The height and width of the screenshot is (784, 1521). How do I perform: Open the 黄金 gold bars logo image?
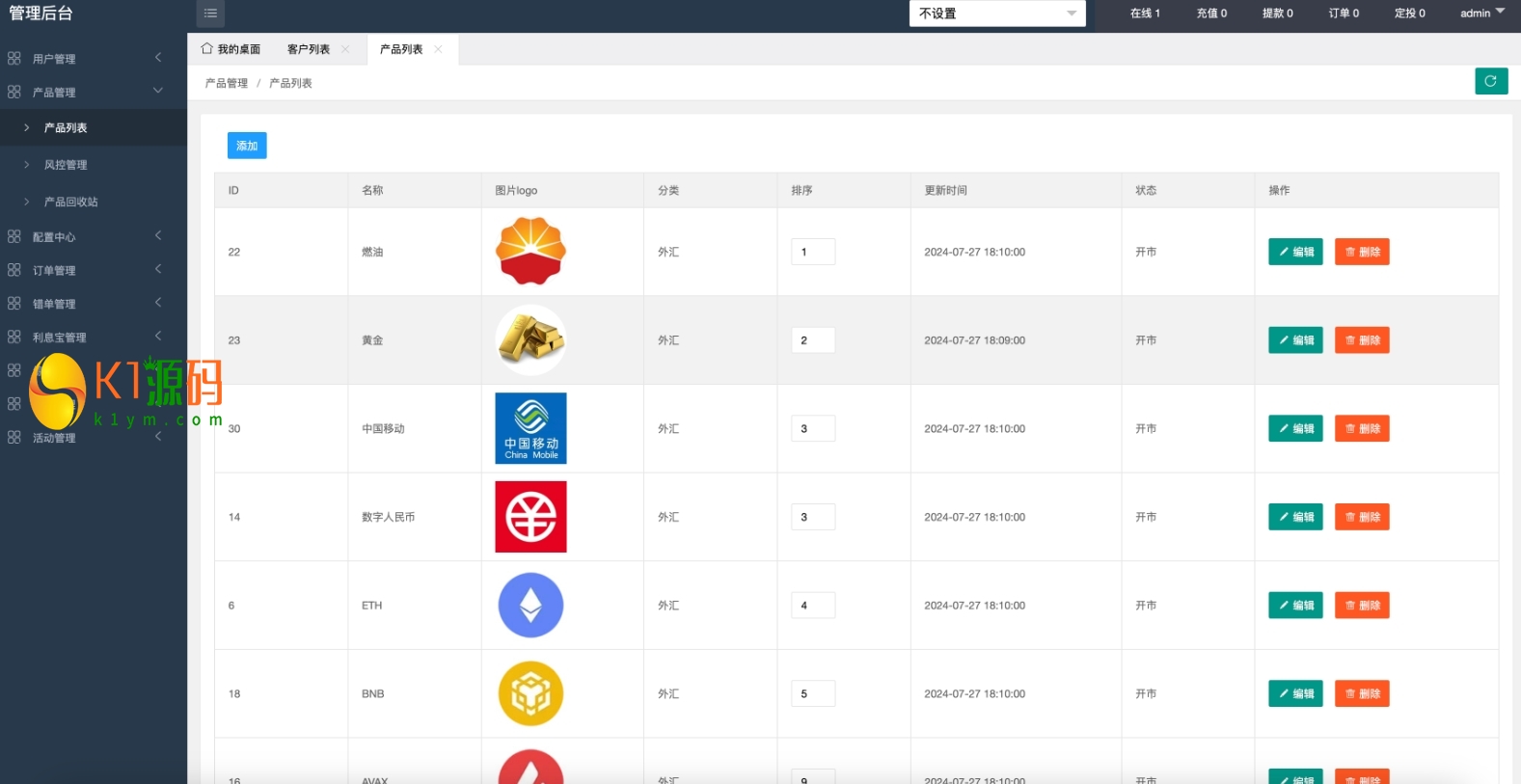(530, 339)
